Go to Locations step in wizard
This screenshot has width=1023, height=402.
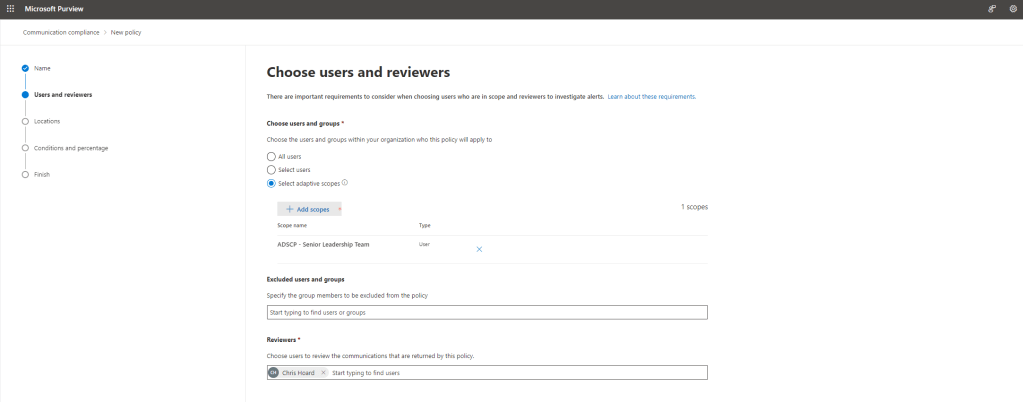click(47, 121)
